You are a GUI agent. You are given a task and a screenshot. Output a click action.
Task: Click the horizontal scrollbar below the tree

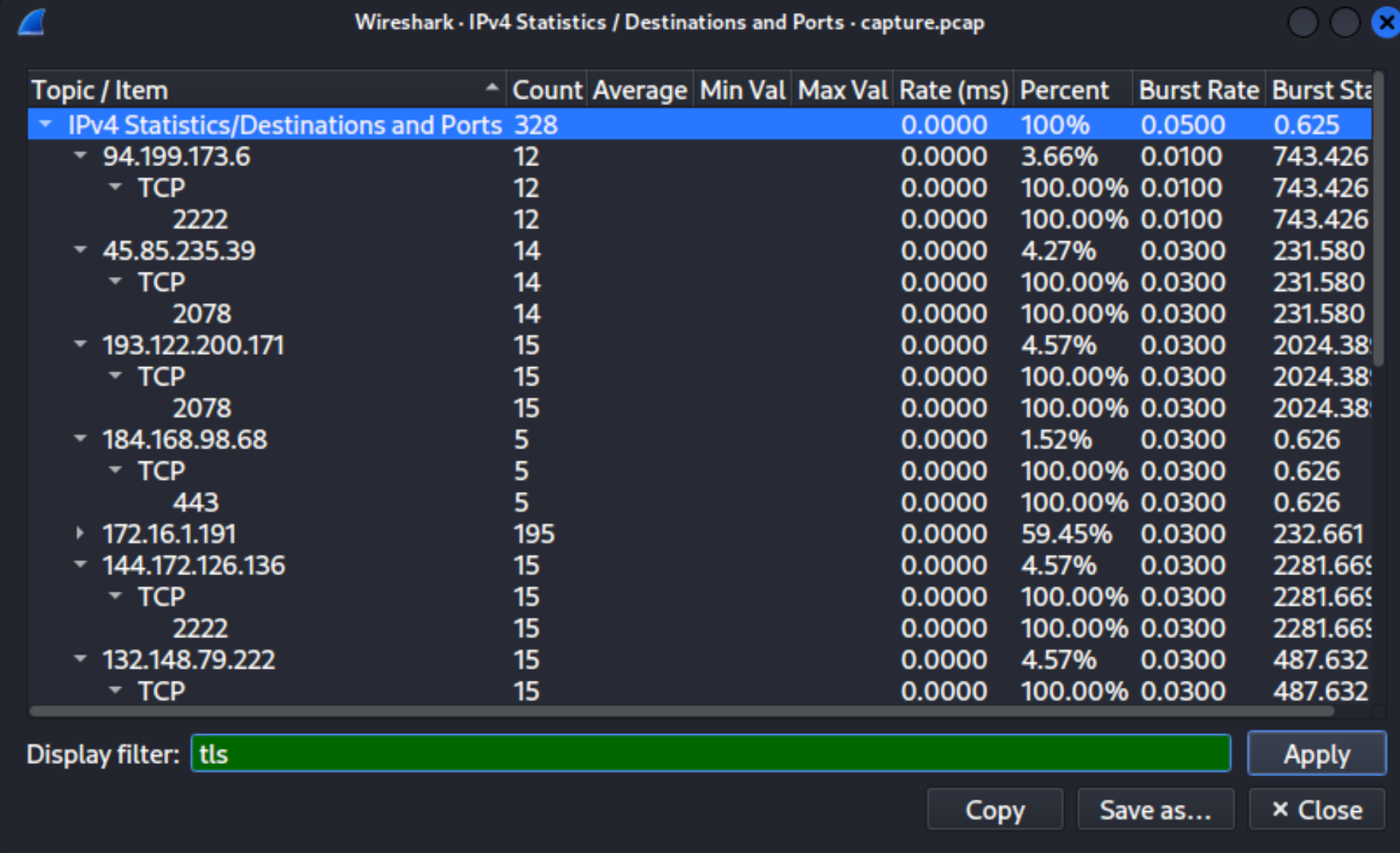682,711
